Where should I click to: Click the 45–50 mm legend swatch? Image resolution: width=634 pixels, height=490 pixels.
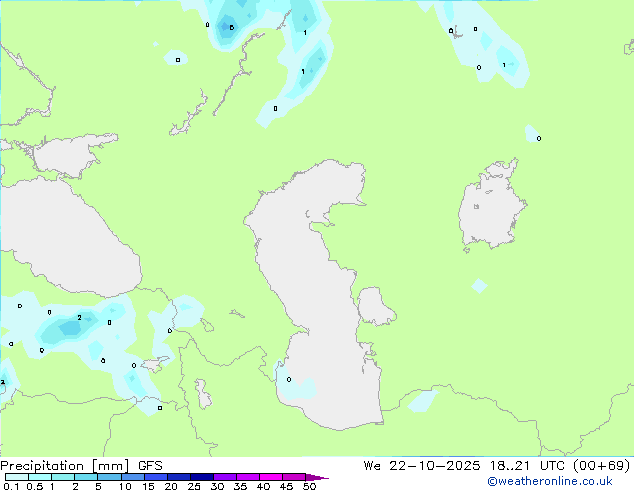[x=294, y=477]
